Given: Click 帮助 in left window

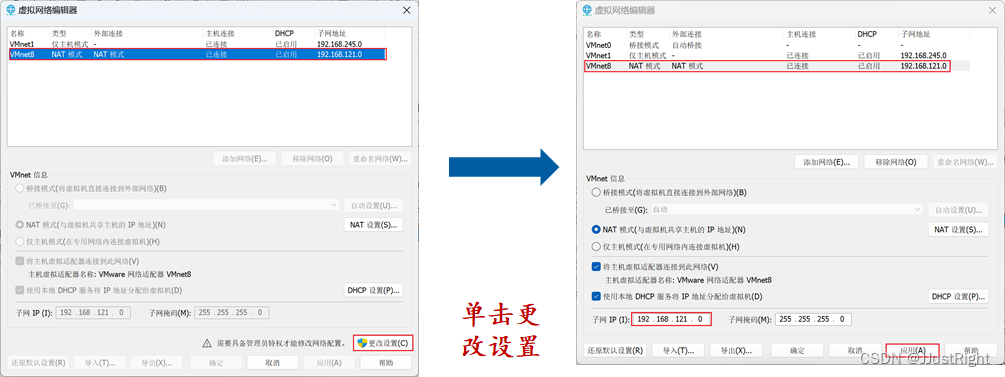Looking at the screenshot, I should (386, 362).
